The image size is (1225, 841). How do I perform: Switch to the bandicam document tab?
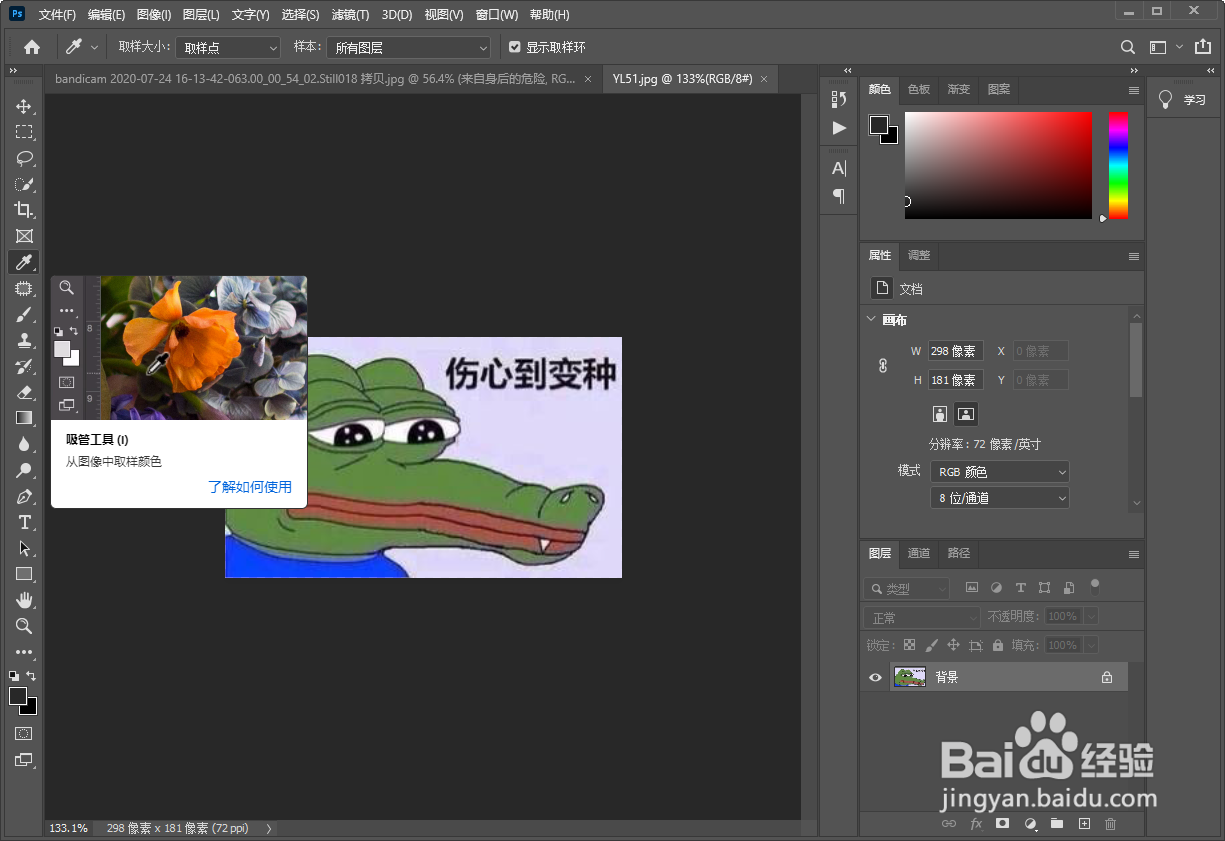pos(315,79)
